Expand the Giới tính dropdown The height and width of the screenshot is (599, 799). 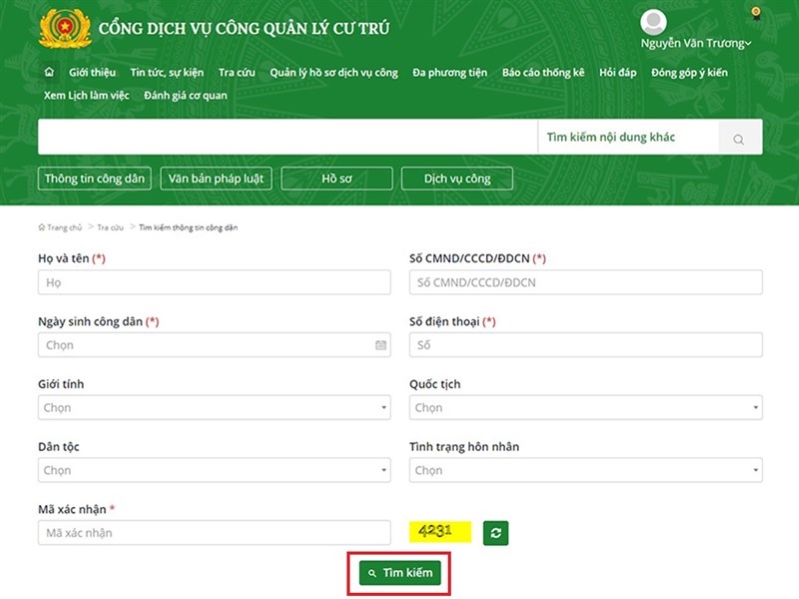[x=214, y=408]
